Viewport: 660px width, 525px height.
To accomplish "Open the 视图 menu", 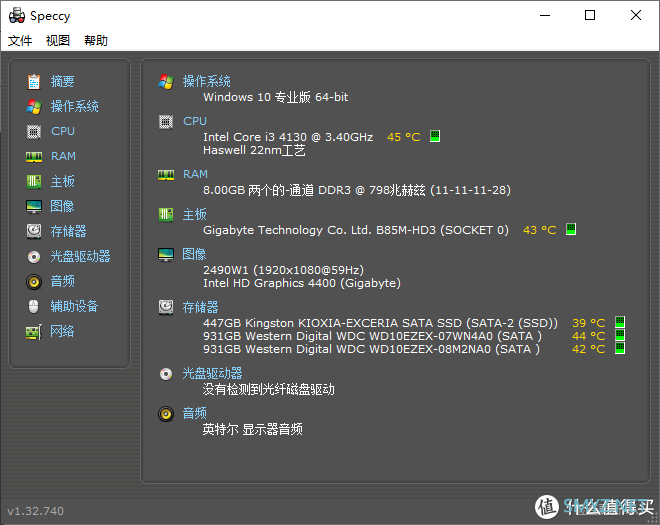I will [58, 40].
